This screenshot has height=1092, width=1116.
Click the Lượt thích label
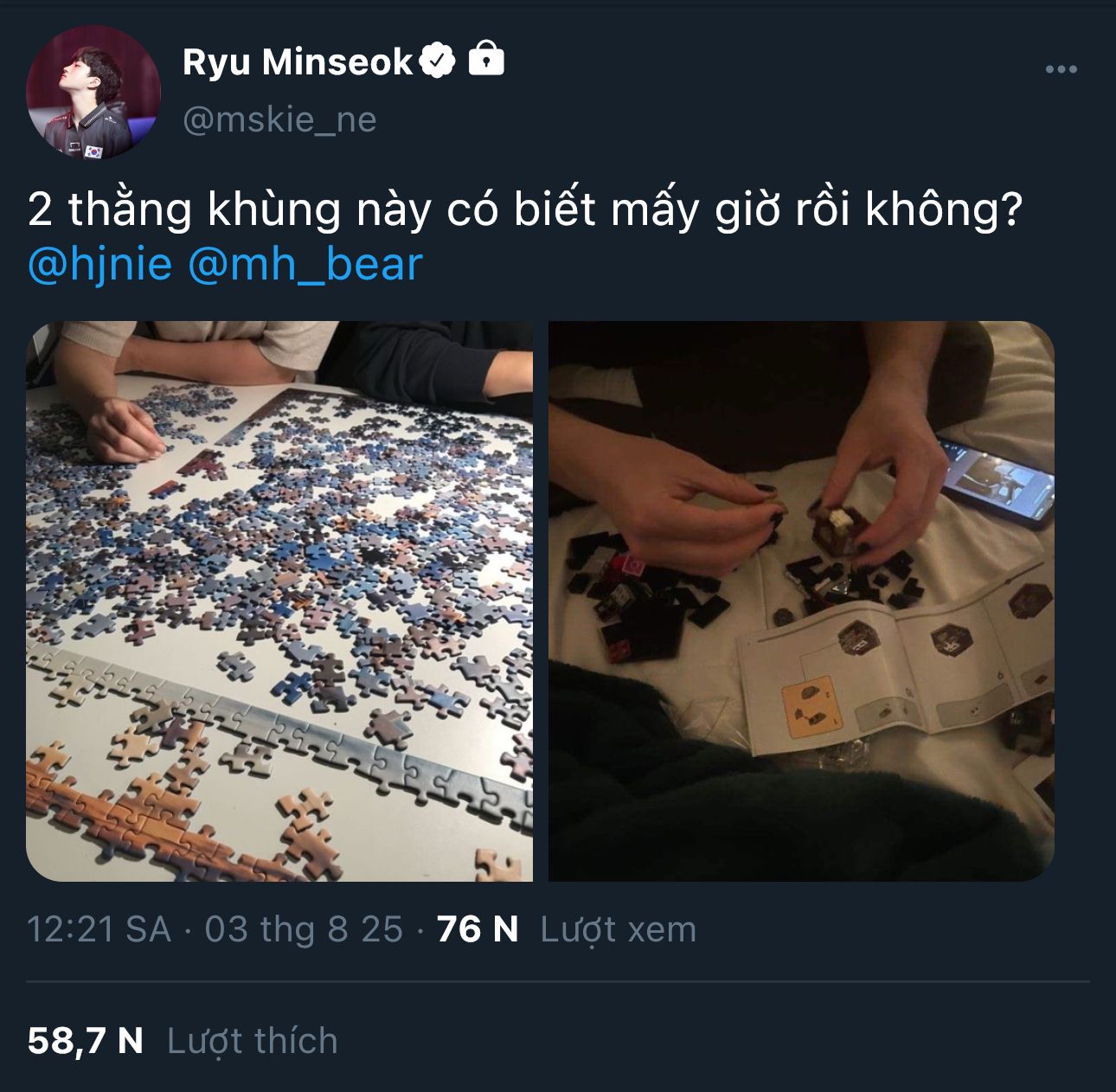[252, 1042]
